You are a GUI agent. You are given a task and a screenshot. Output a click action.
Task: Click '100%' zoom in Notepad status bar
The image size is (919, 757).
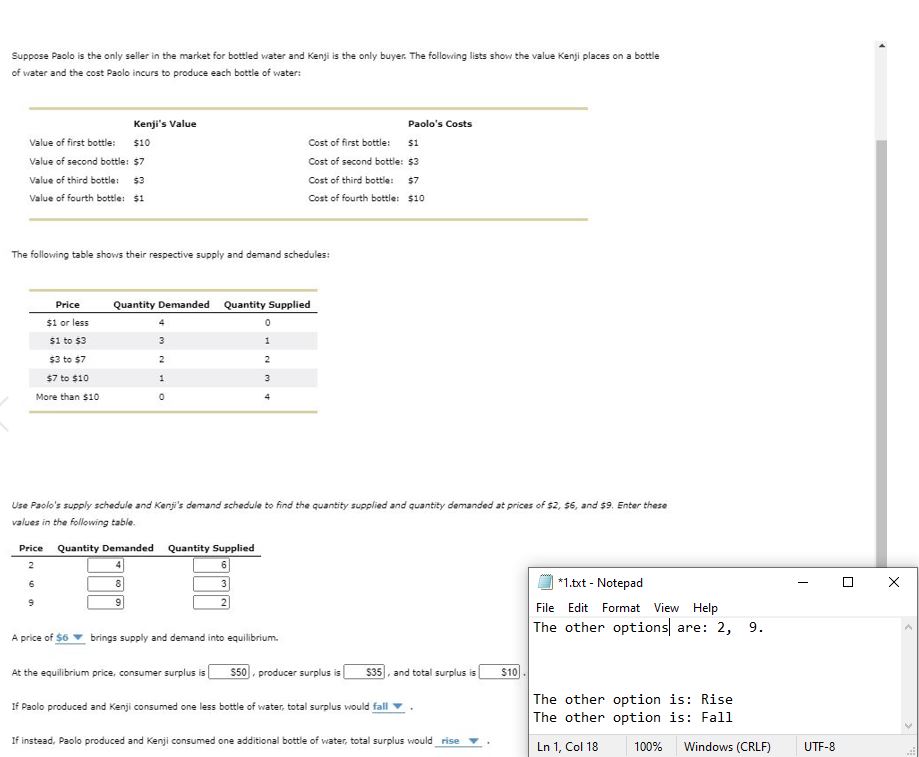point(648,747)
